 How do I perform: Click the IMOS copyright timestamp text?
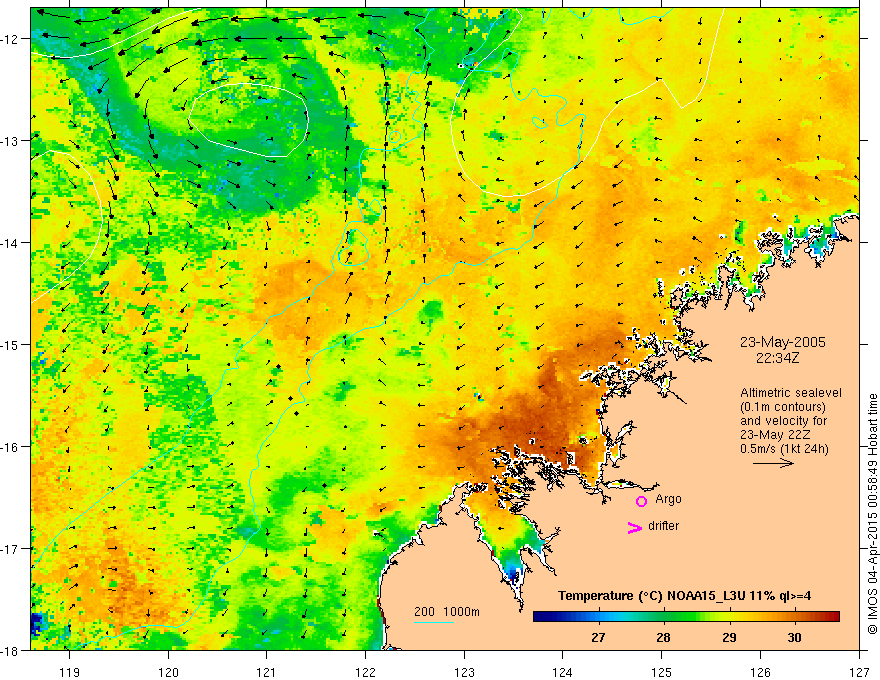(873, 515)
